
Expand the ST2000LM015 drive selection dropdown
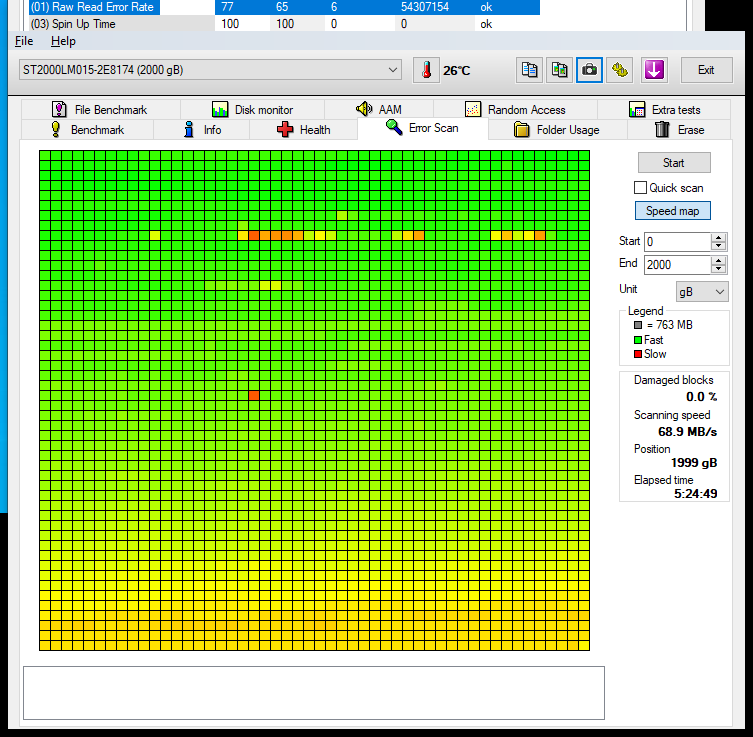click(210, 70)
